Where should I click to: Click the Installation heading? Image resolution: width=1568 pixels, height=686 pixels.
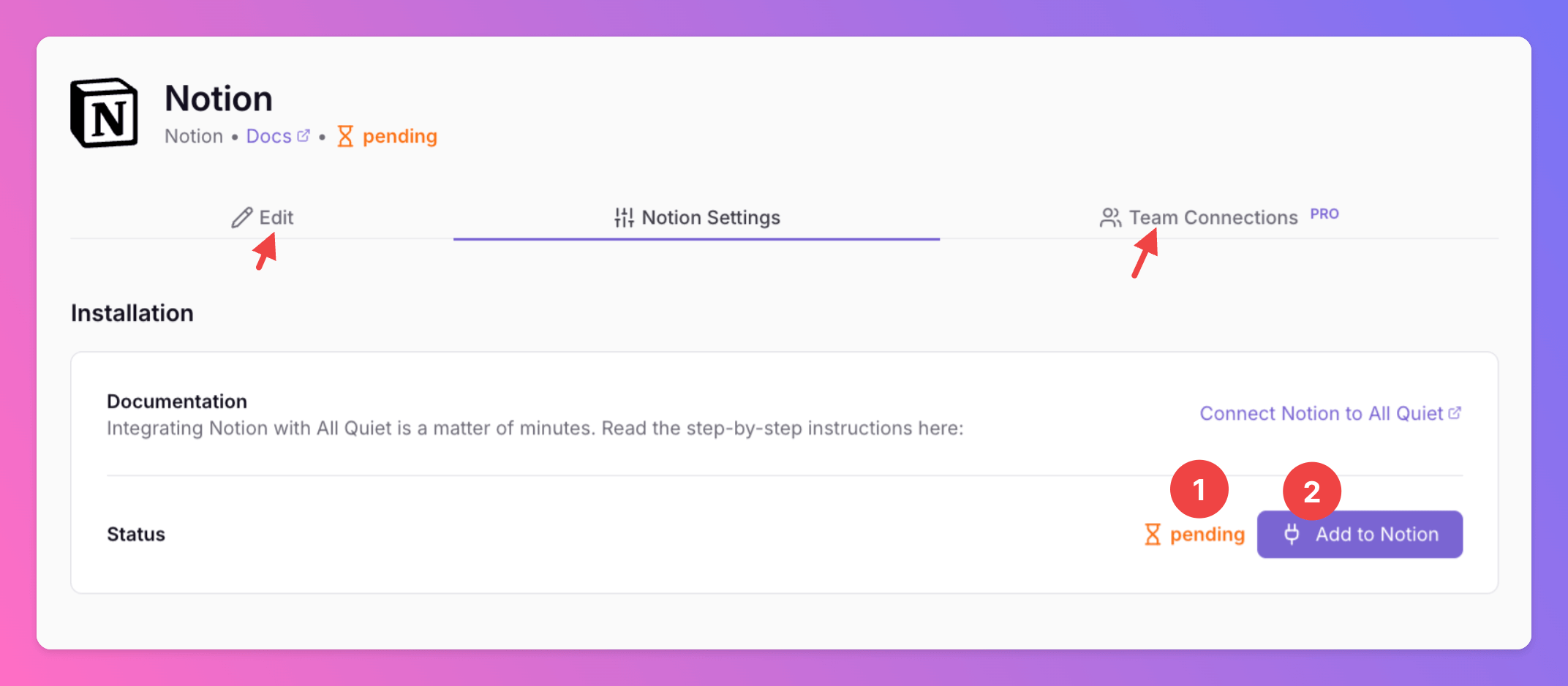click(132, 313)
